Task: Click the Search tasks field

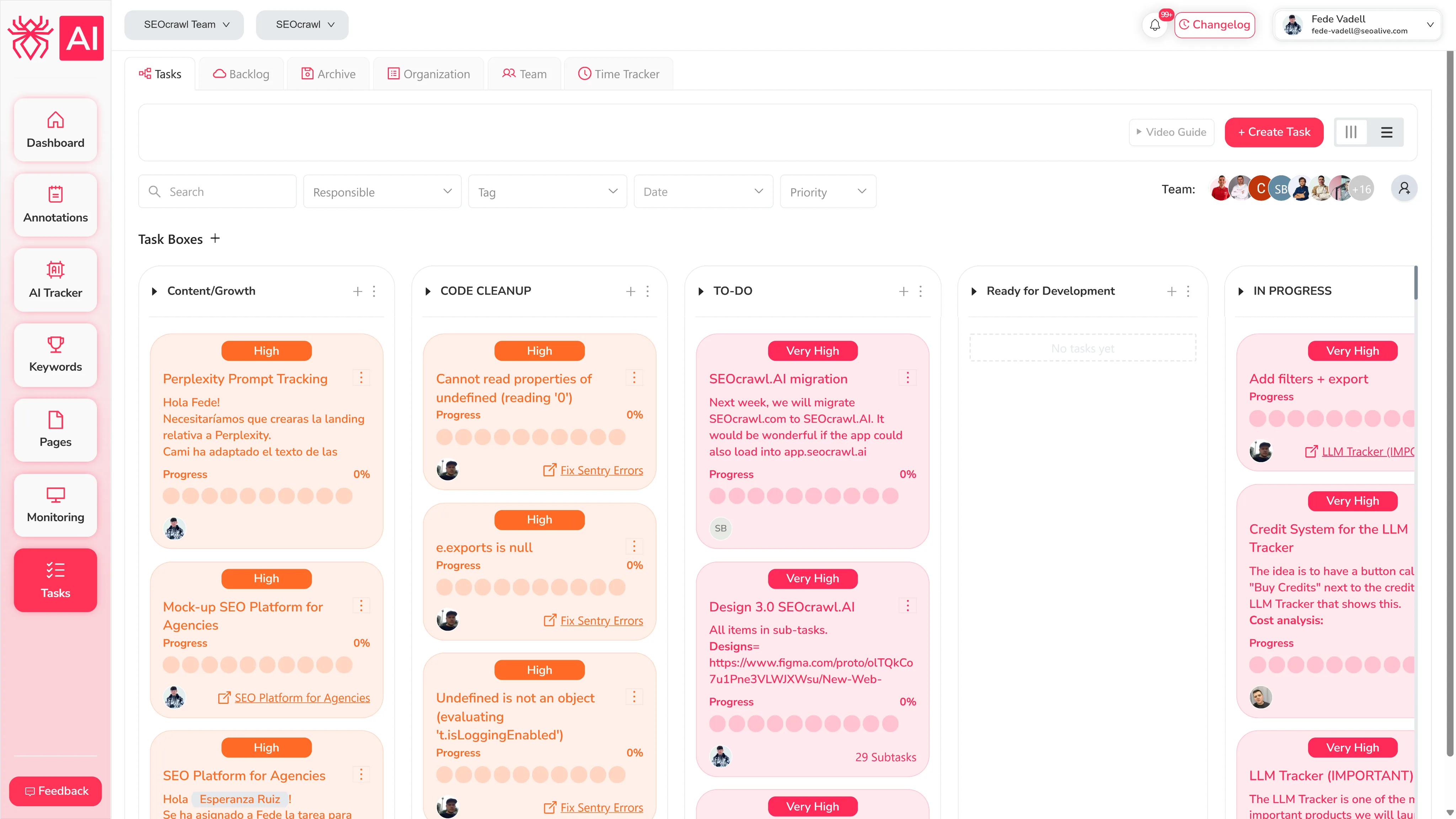Action: click(x=217, y=192)
